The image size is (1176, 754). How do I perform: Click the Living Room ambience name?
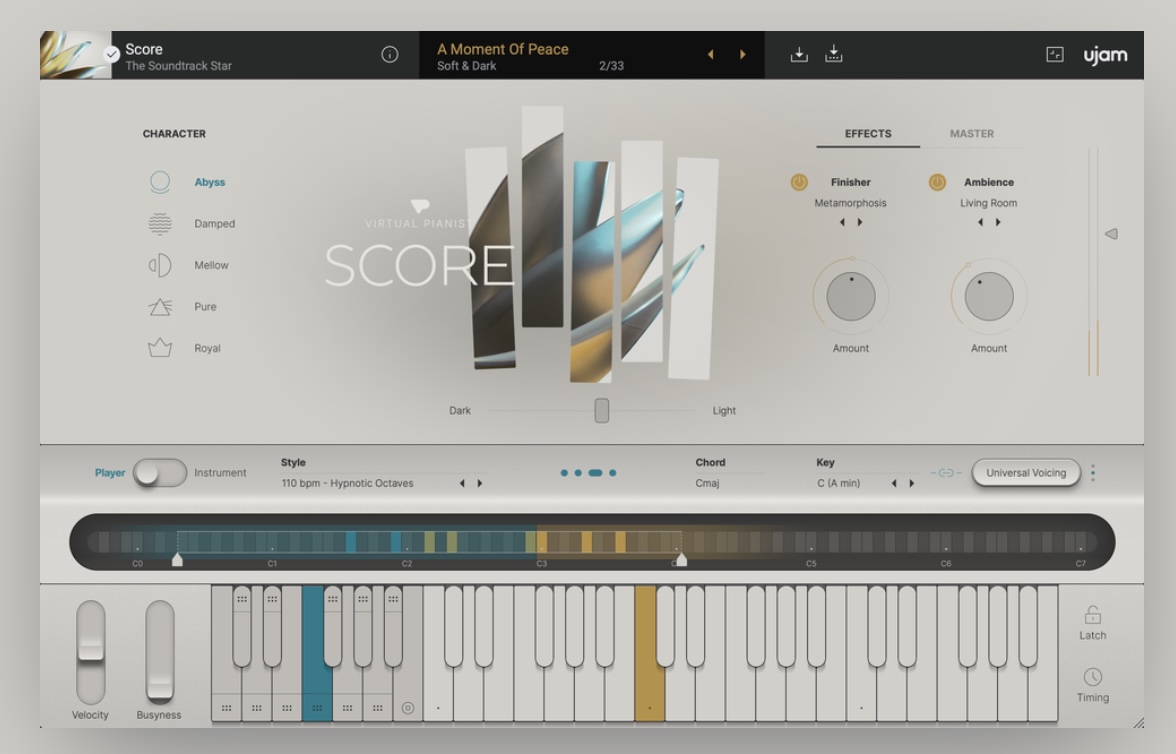[988, 203]
